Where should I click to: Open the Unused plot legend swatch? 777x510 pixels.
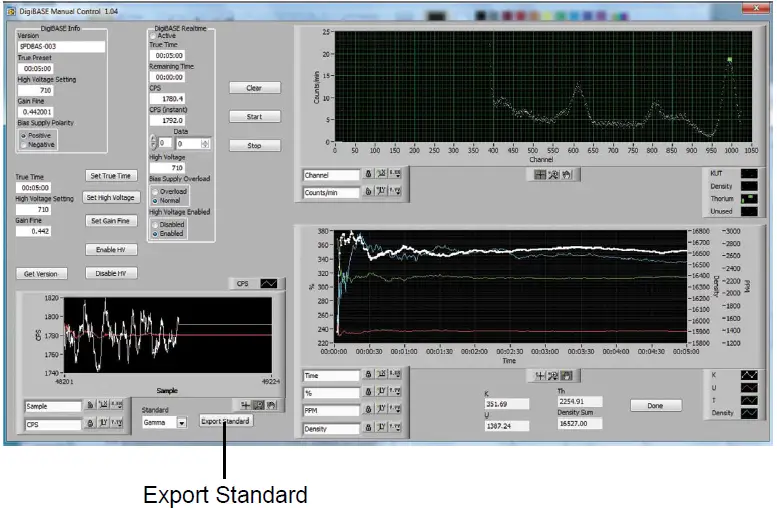(x=749, y=211)
